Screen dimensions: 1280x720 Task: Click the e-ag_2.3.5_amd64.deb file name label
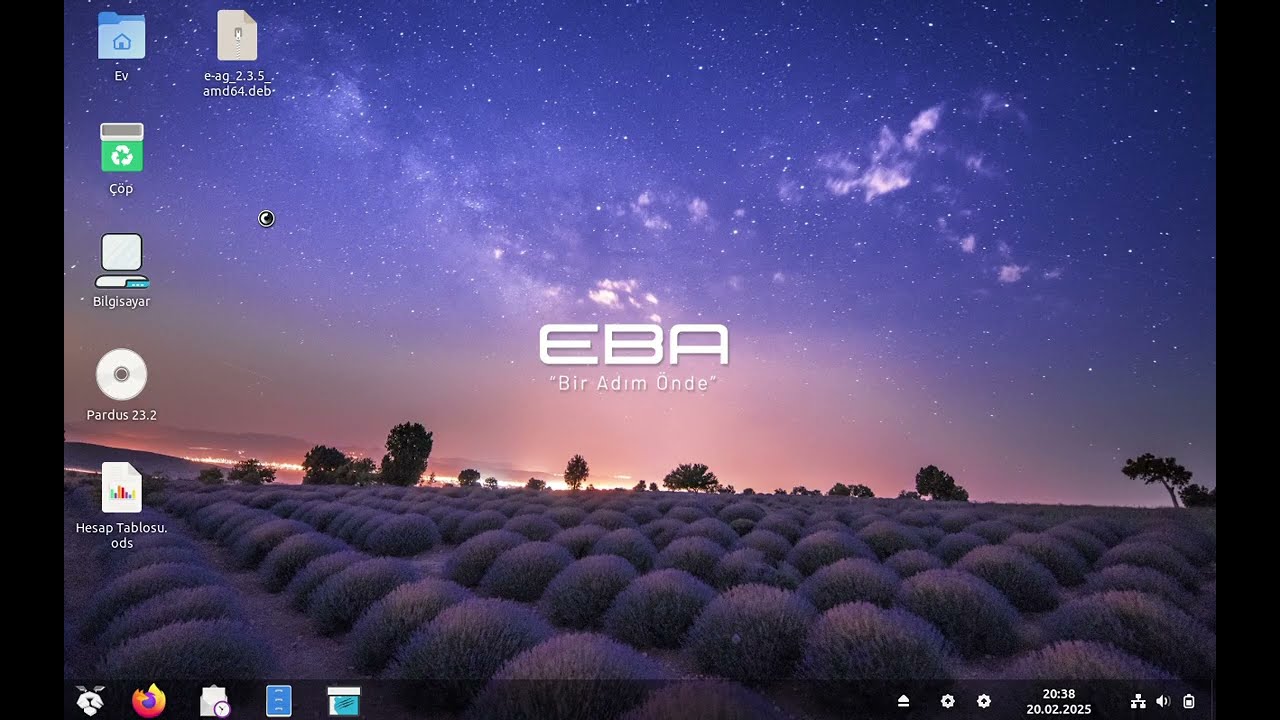[x=237, y=83]
